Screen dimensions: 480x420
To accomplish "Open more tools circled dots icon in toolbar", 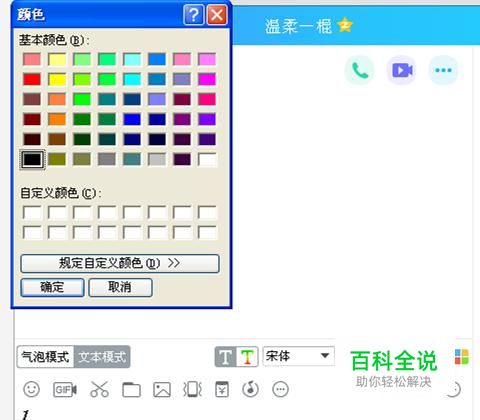I will coord(280,389).
